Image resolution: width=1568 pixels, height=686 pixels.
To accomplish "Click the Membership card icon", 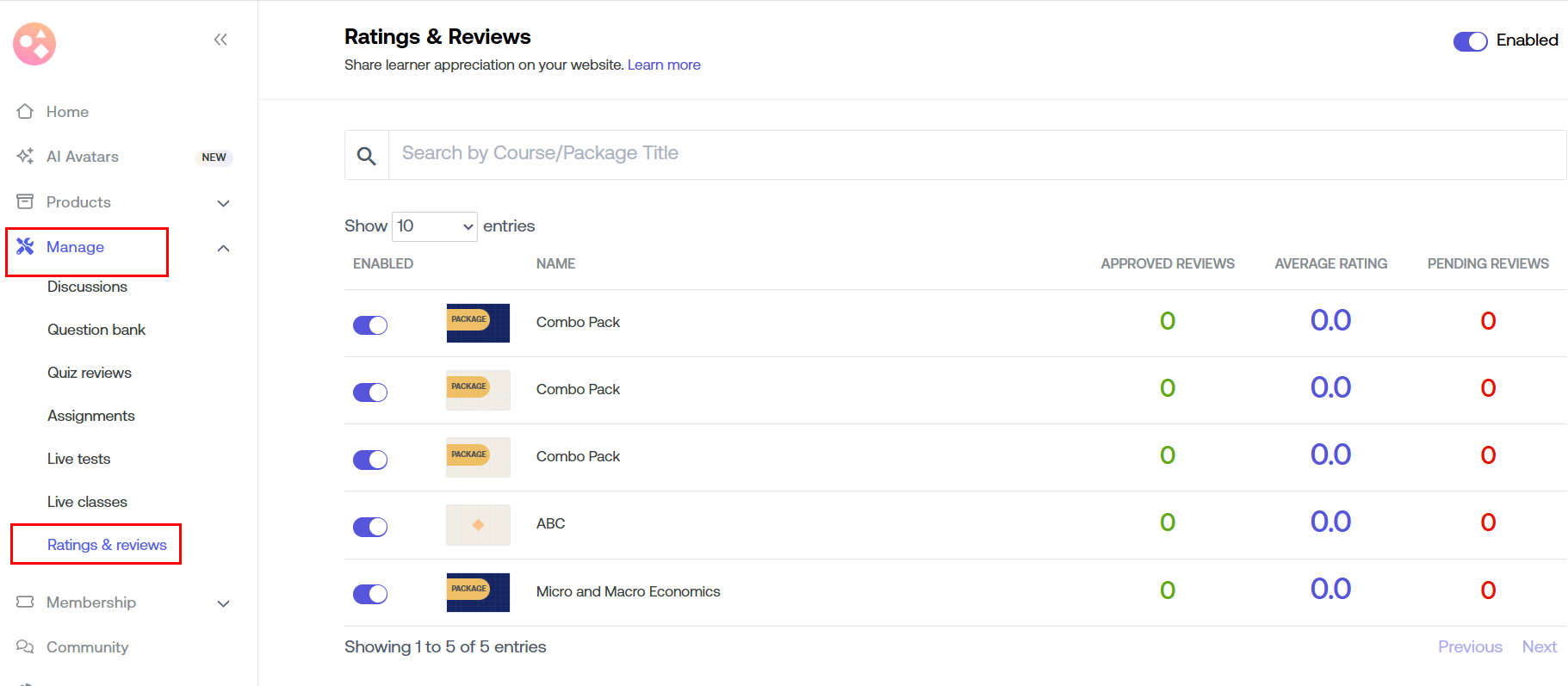I will tap(25, 603).
